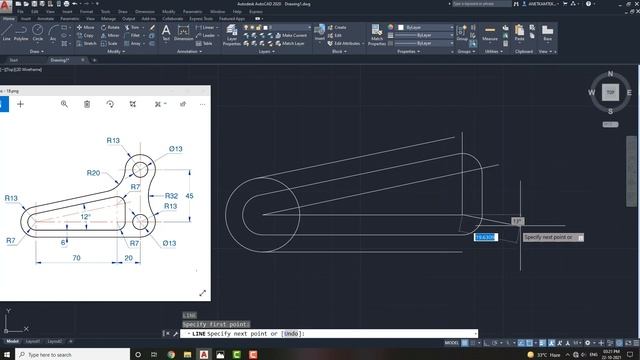640x360 pixels.
Task: Select the Polyline tool
Action: (x=21, y=32)
